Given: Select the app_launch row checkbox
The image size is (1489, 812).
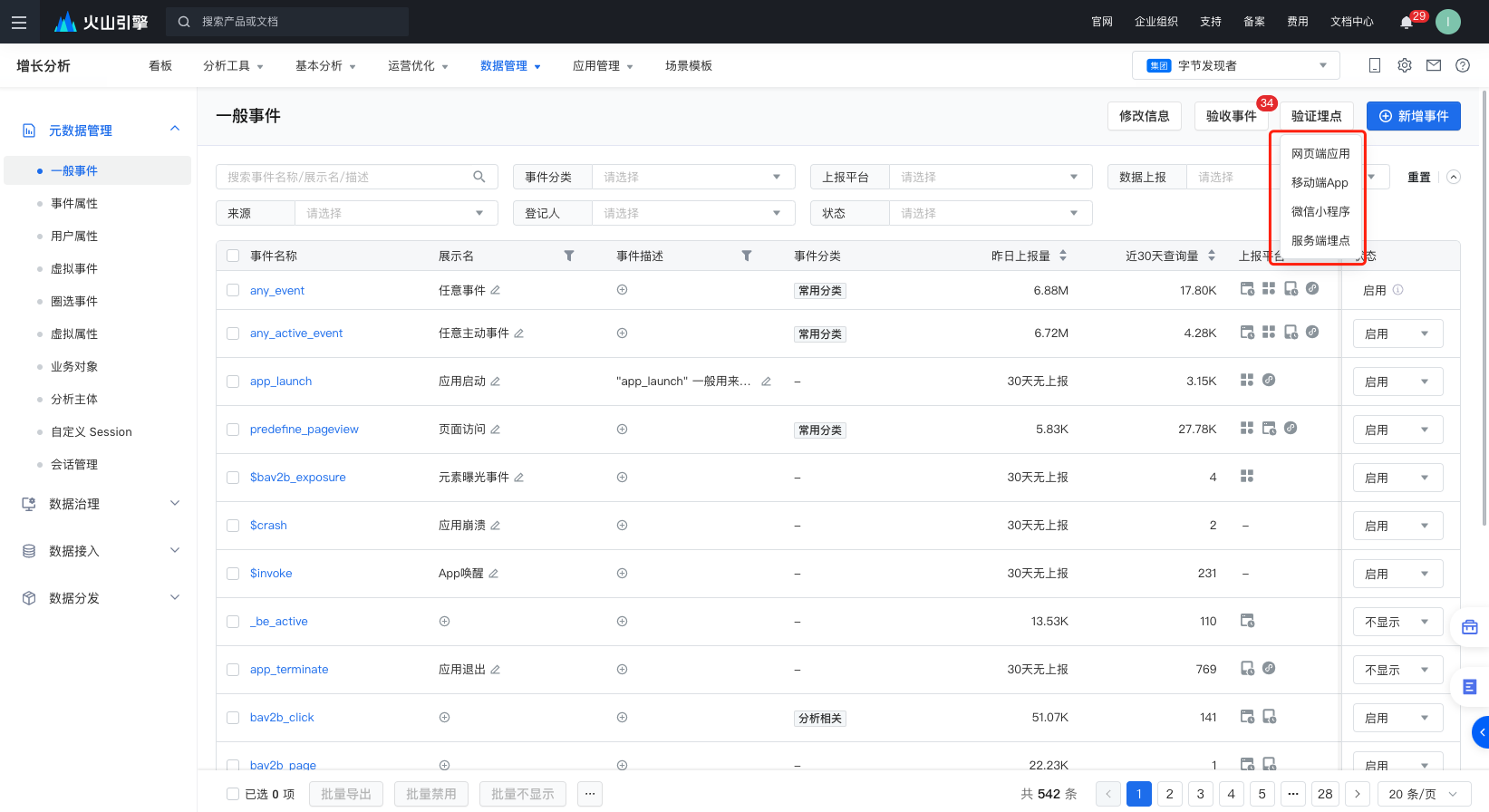Looking at the screenshot, I should click(233, 382).
